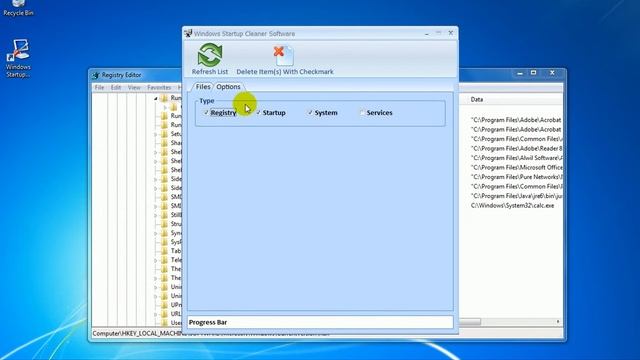This screenshot has height=360, width=640.
Task: Click folder icon of the URL key
Action: coord(164,313)
